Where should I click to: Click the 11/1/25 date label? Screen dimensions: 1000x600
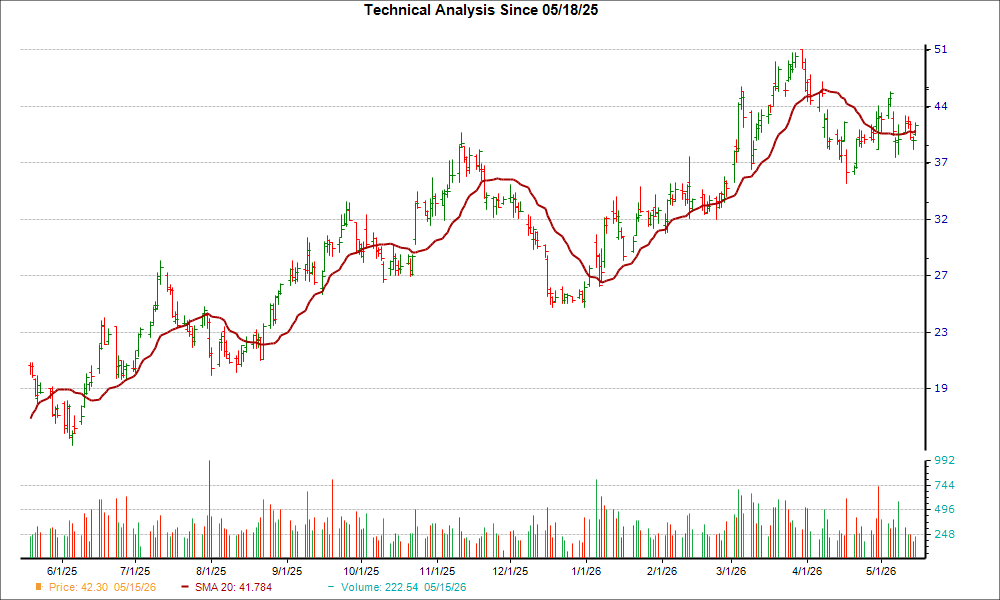(437, 571)
